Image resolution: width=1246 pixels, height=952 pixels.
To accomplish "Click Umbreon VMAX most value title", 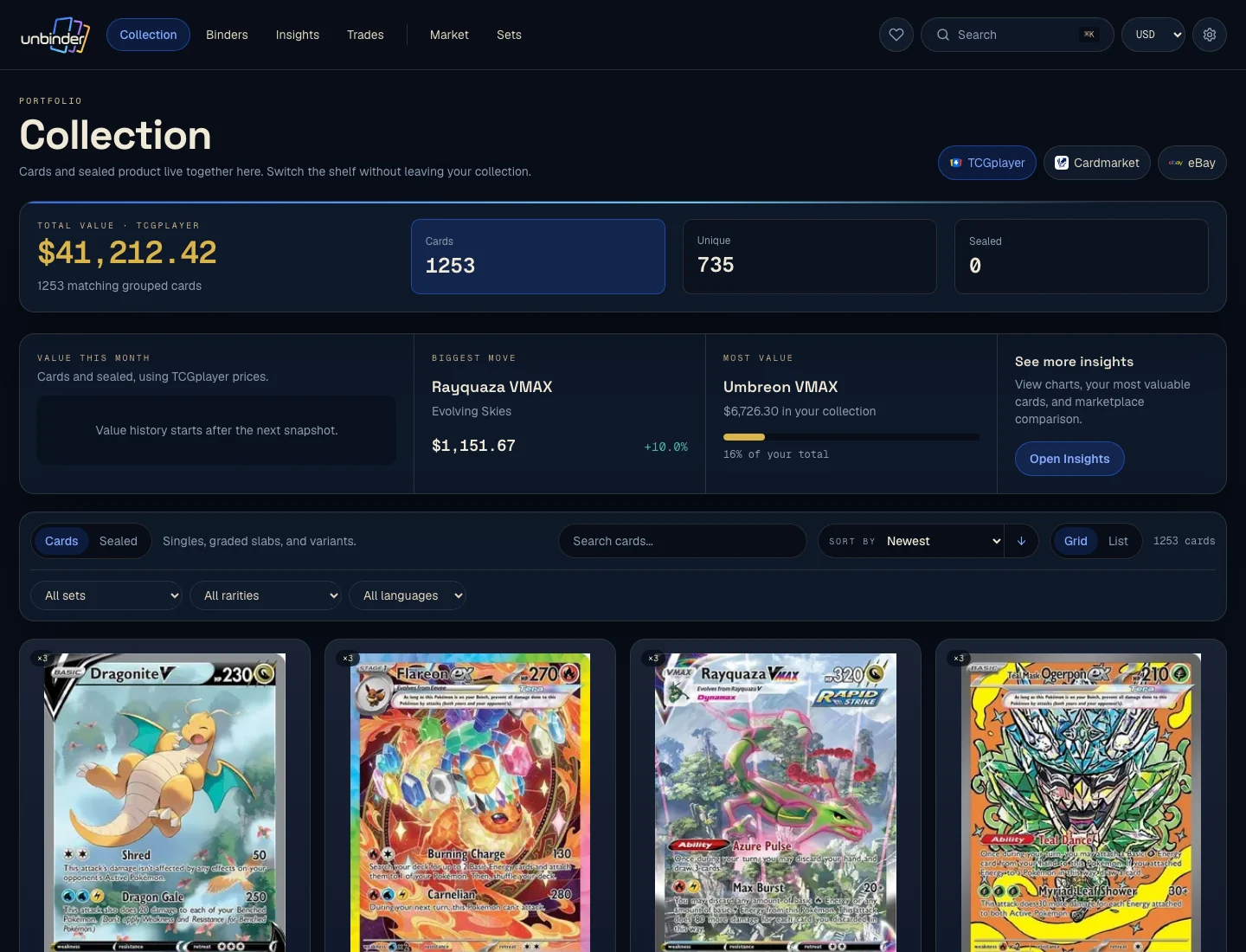I will point(780,387).
